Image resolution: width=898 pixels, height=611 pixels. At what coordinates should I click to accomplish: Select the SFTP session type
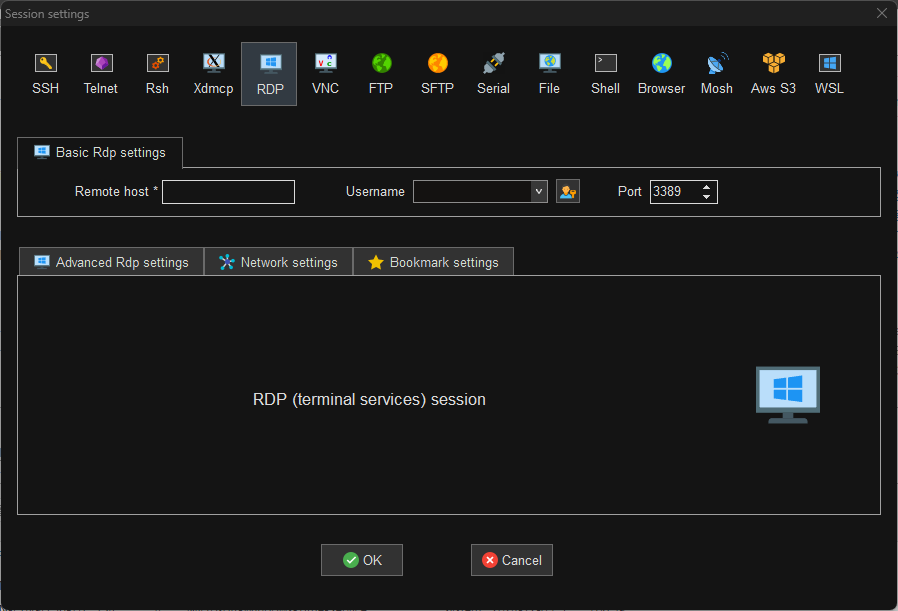(437, 72)
